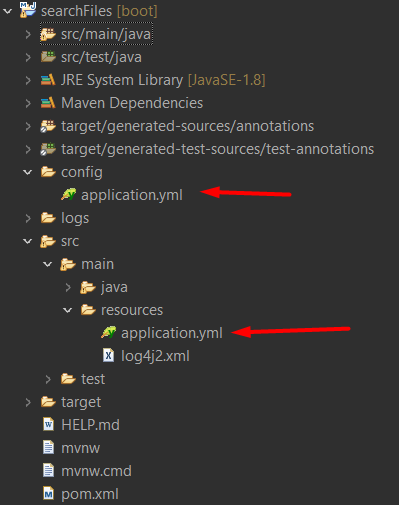Click the YAML icon of config application.yml
Screen dimensions: 399x505
tap(69, 195)
